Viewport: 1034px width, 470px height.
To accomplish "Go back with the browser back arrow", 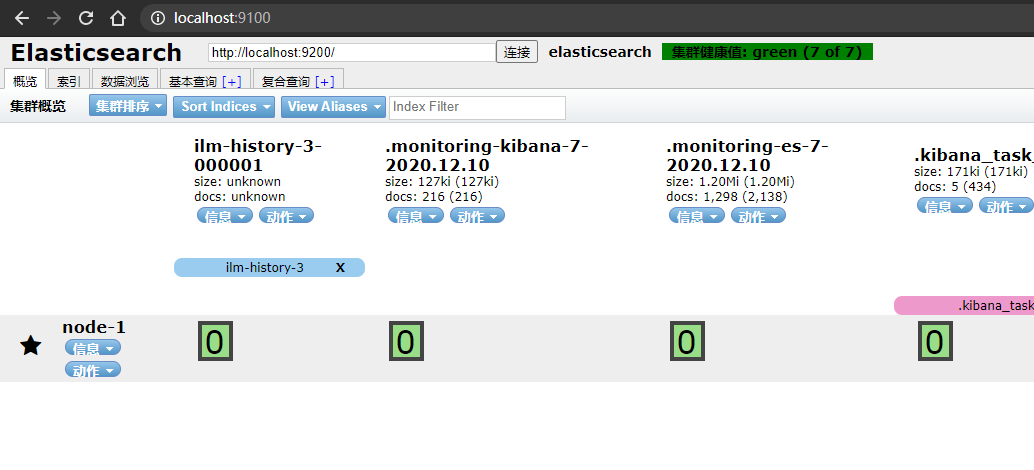I will coord(22,18).
